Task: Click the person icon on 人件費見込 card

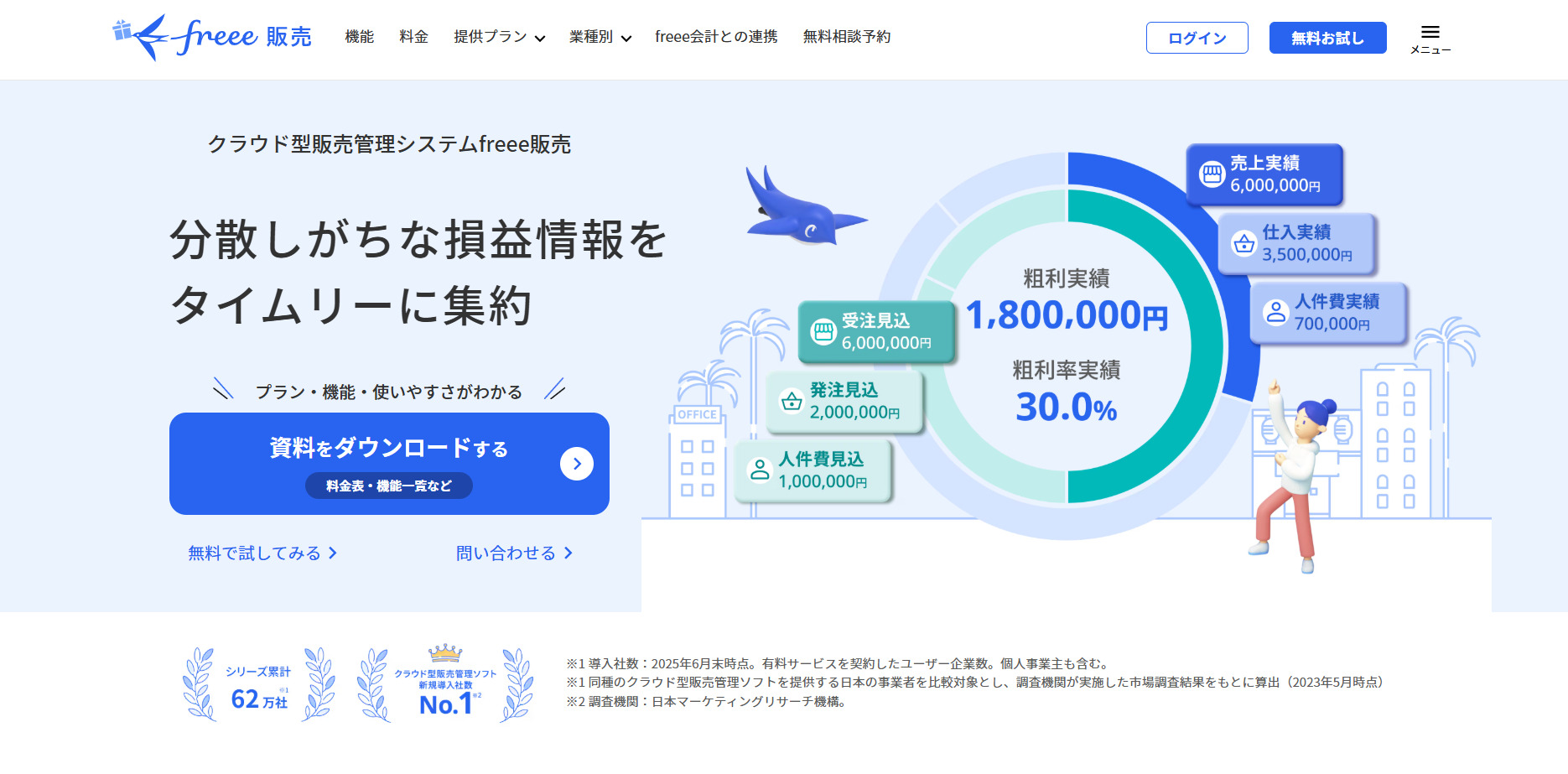Action: click(x=760, y=470)
